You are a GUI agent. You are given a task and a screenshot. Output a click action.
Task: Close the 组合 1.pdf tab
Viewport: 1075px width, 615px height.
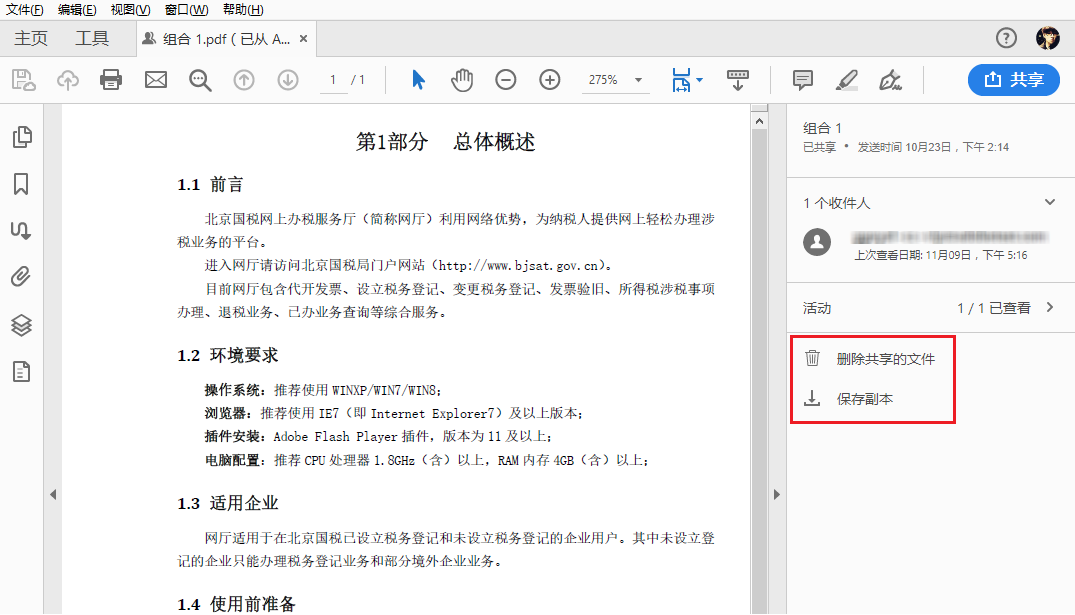303,39
